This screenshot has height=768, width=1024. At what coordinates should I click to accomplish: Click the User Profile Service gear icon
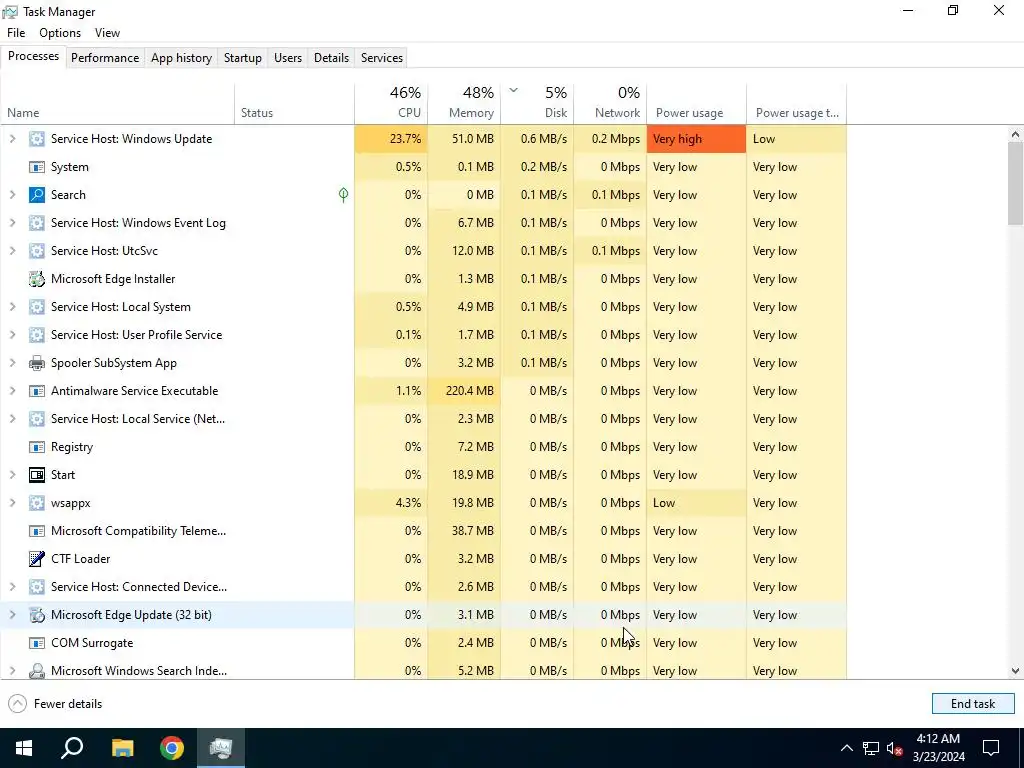pos(37,335)
